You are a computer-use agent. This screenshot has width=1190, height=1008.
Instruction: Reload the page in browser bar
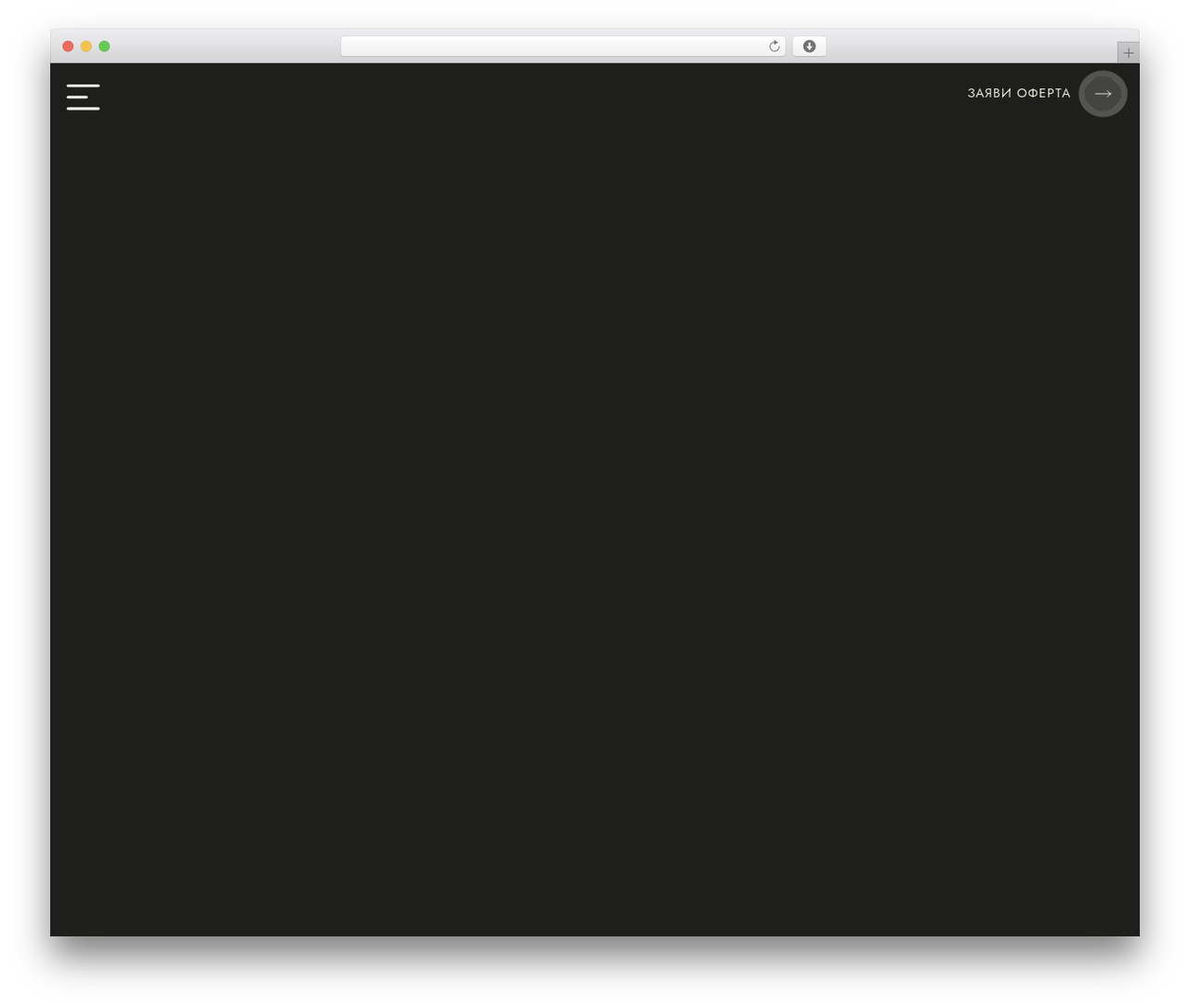(774, 46)
